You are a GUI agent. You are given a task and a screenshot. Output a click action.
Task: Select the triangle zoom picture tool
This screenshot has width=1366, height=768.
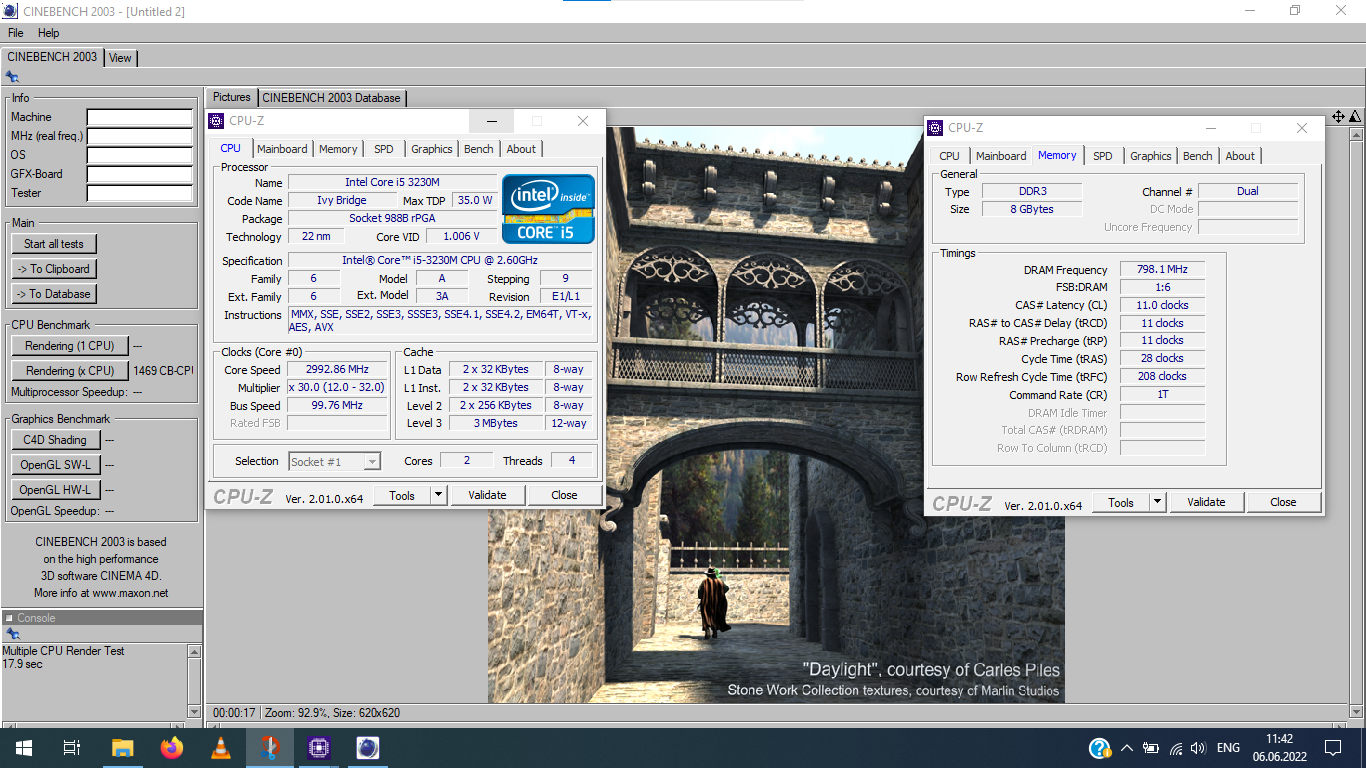[1355, 117]
